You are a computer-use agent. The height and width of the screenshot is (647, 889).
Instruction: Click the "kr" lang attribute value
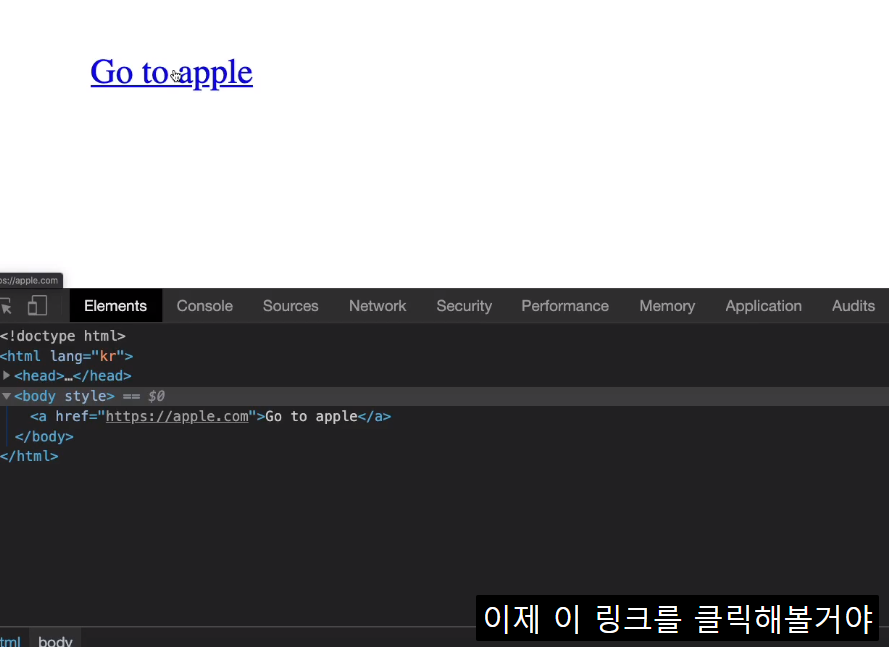(108, 356)
